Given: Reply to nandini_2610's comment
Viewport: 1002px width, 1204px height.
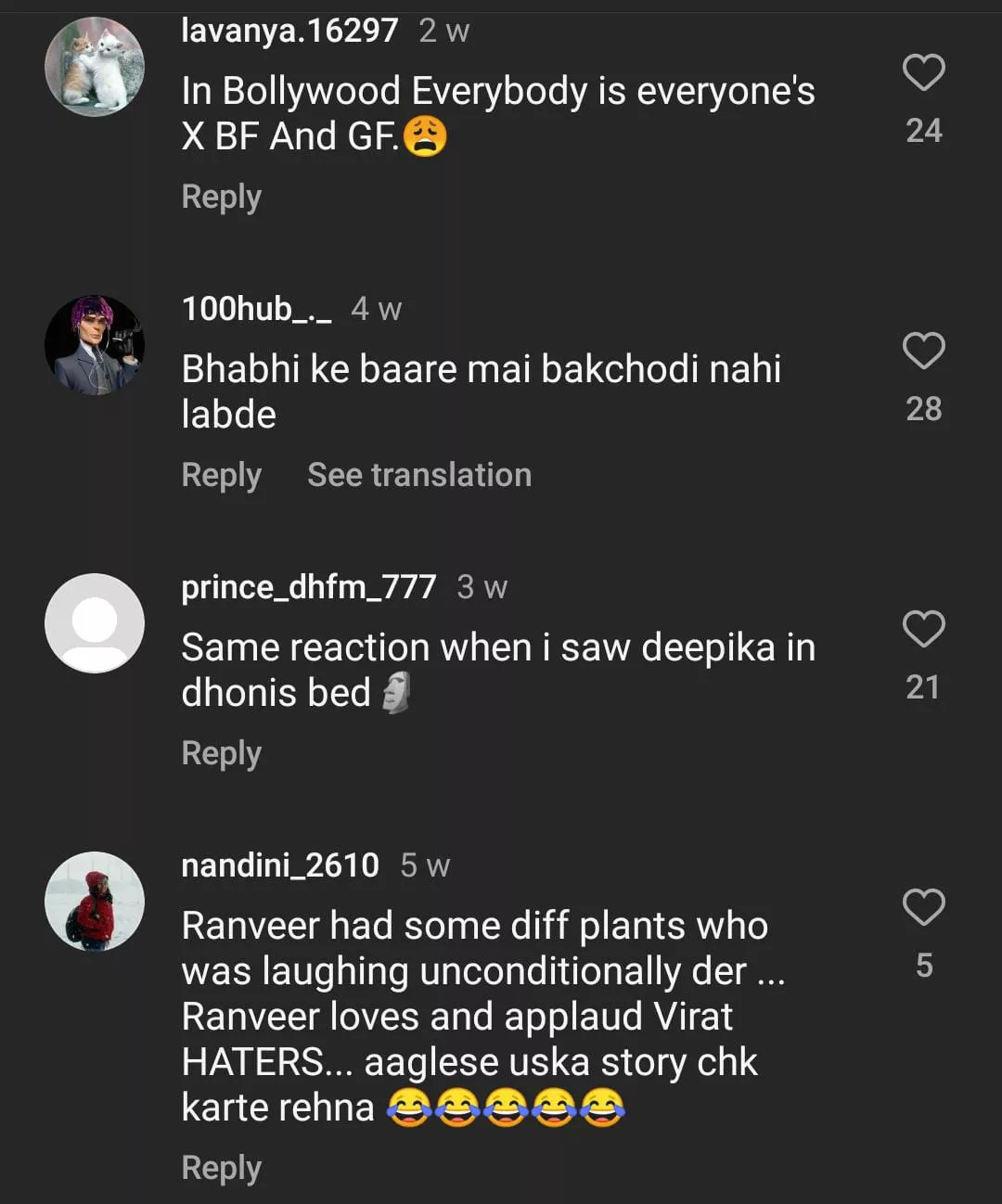Looking at the screenshot, I should point(221,1168).
